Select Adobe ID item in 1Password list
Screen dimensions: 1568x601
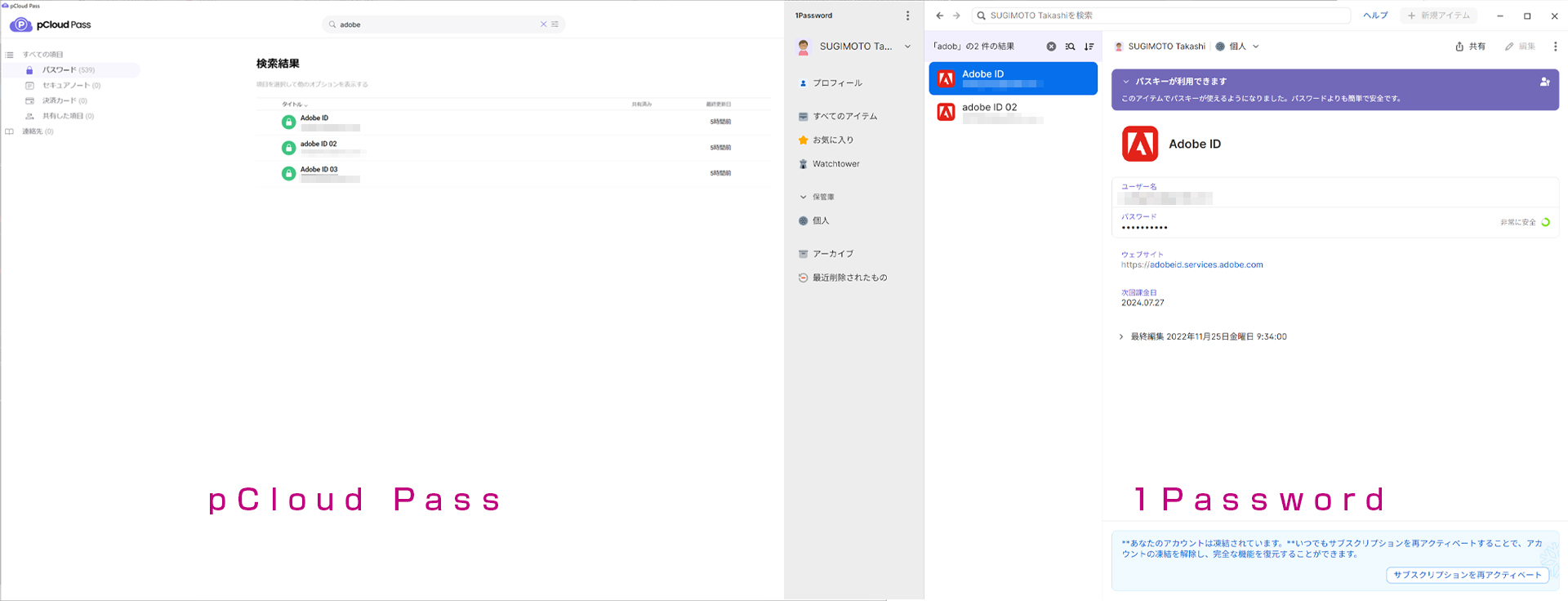tap(1013, 78)
